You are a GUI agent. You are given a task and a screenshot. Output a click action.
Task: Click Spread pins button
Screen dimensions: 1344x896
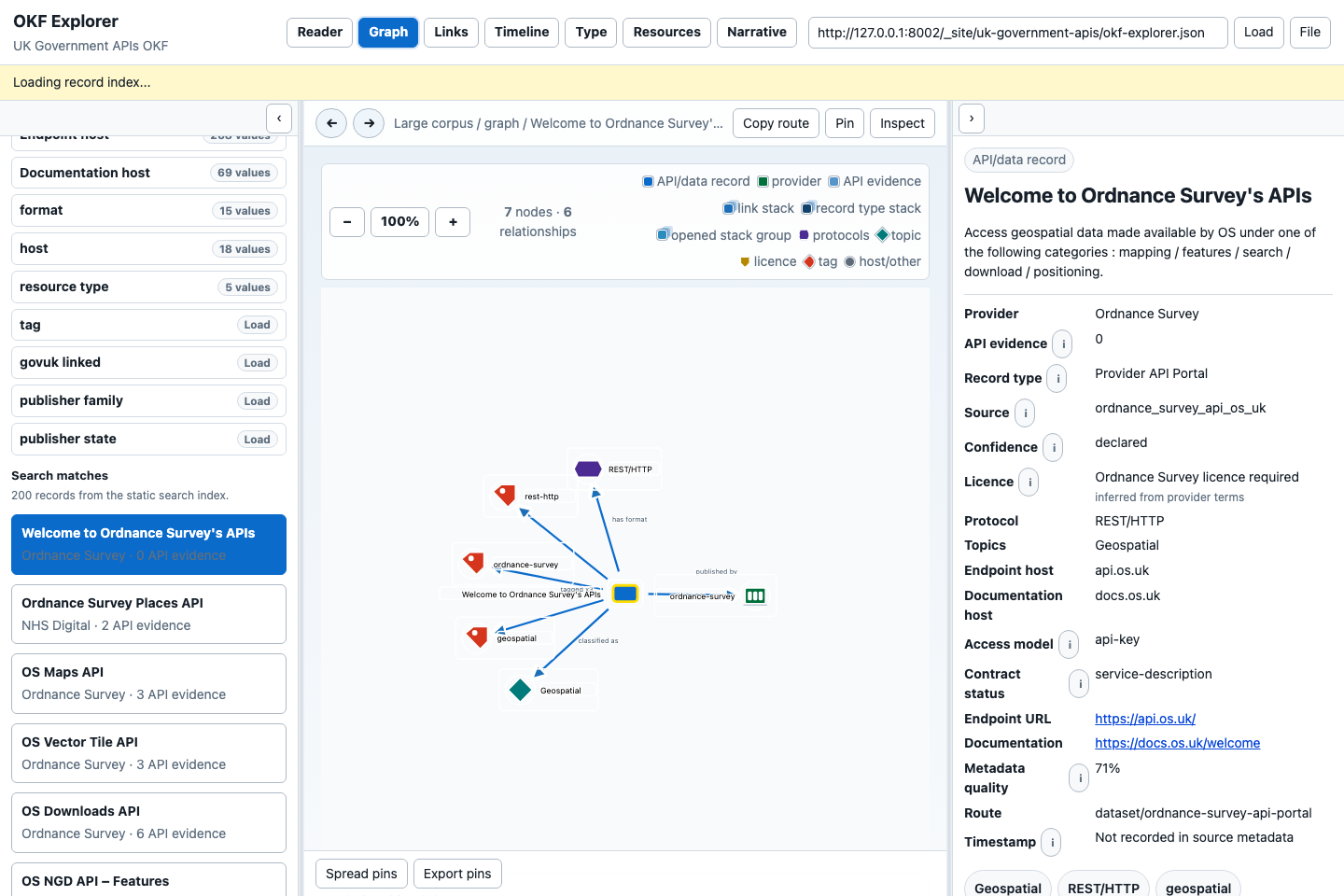(361, 874)
